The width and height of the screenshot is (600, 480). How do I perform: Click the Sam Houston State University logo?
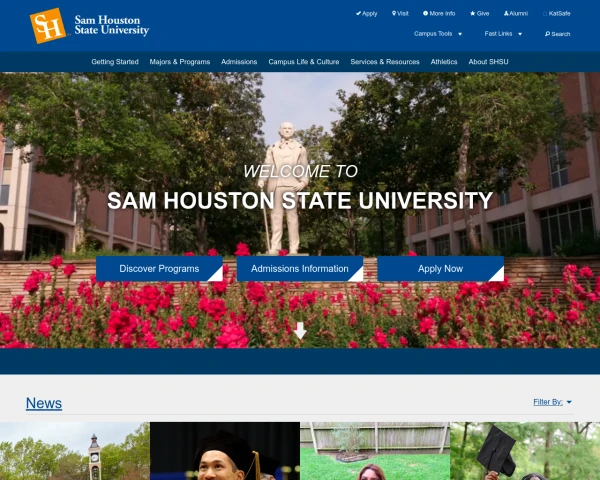click(x=90, y=26)
